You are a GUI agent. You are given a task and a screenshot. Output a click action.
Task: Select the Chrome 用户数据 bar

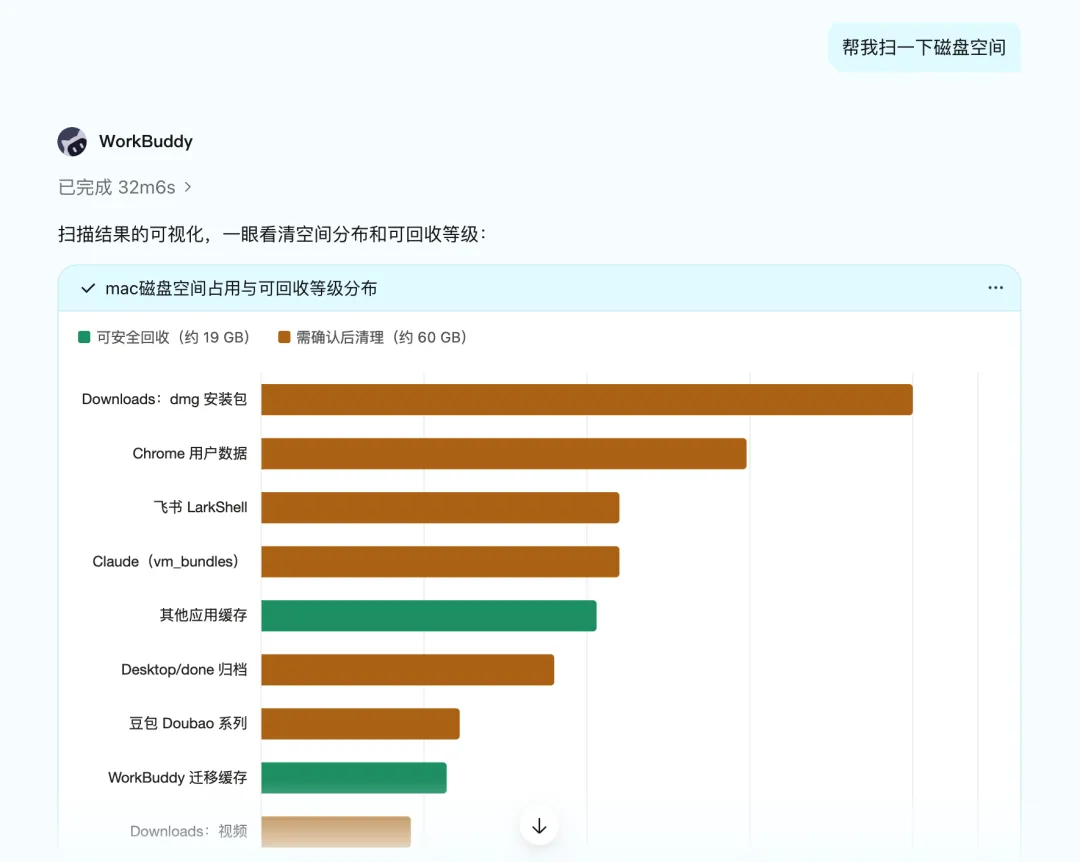pyautogui.click(x=503, y=453)
